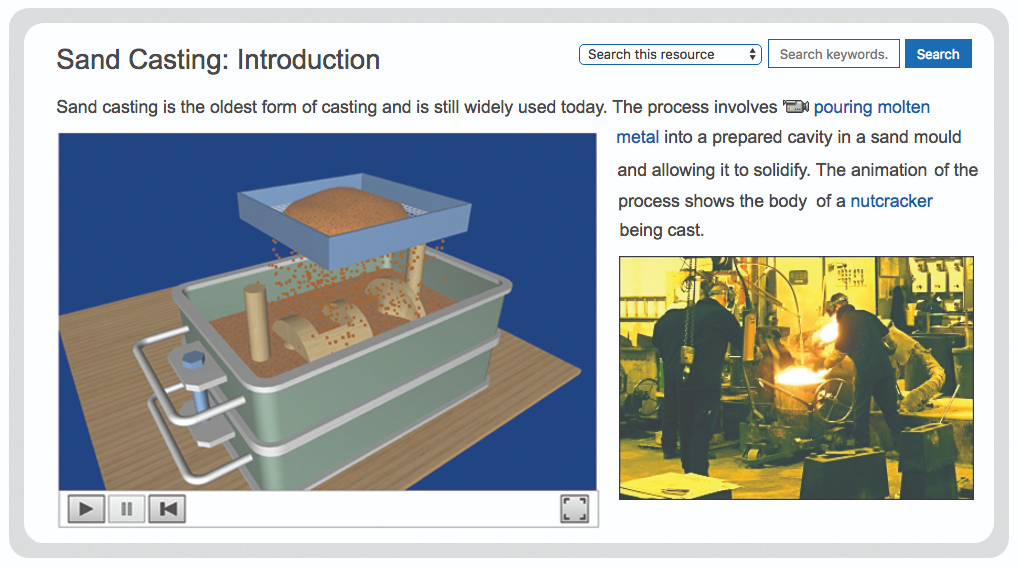Click the video camera icon before 'pouring'
The height and width of the screenshot is (568, 1020).
coord(796,106)
